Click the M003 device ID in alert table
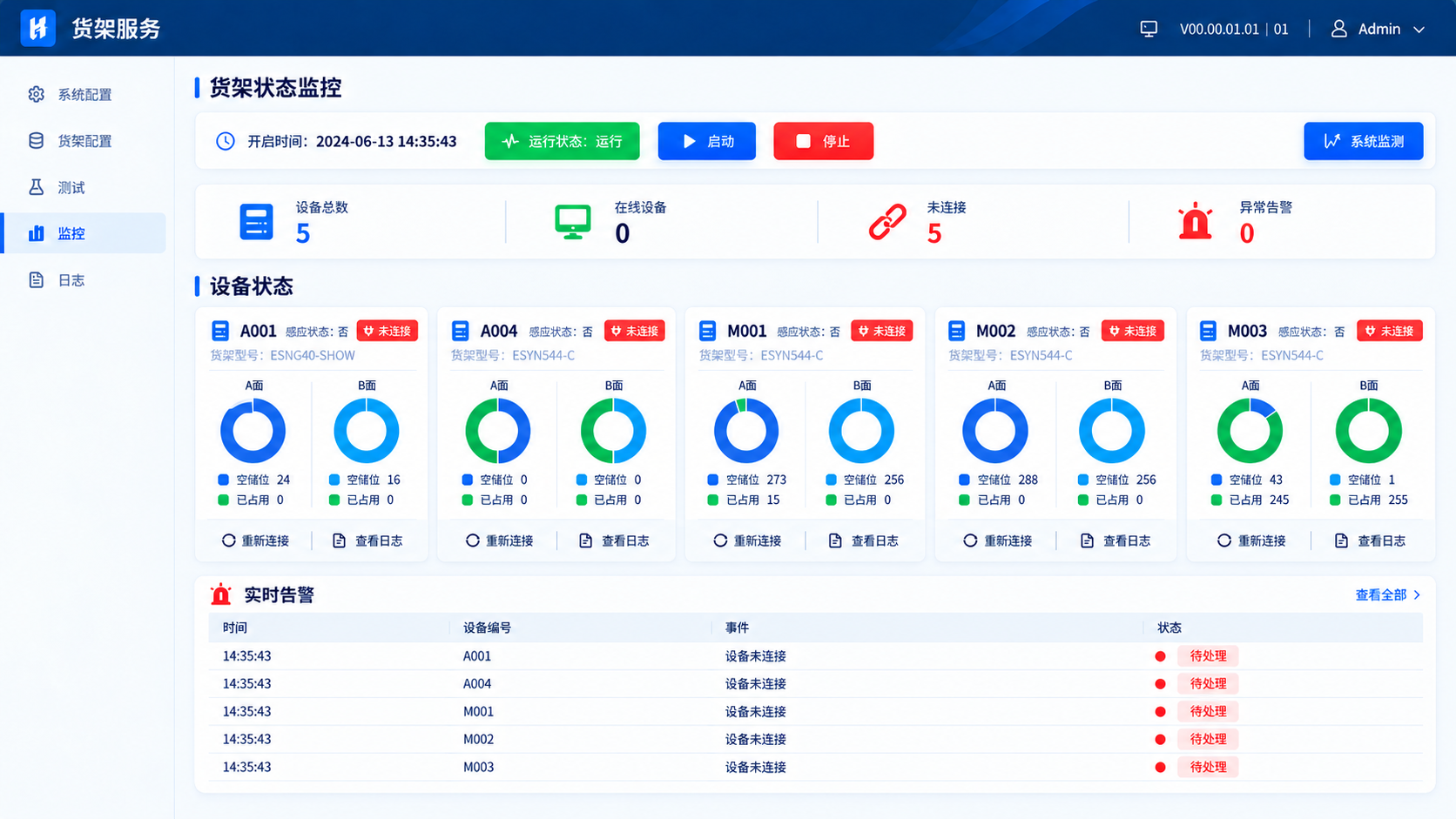The width and height of the screenshot is (1456, 819). pos(478,767)
